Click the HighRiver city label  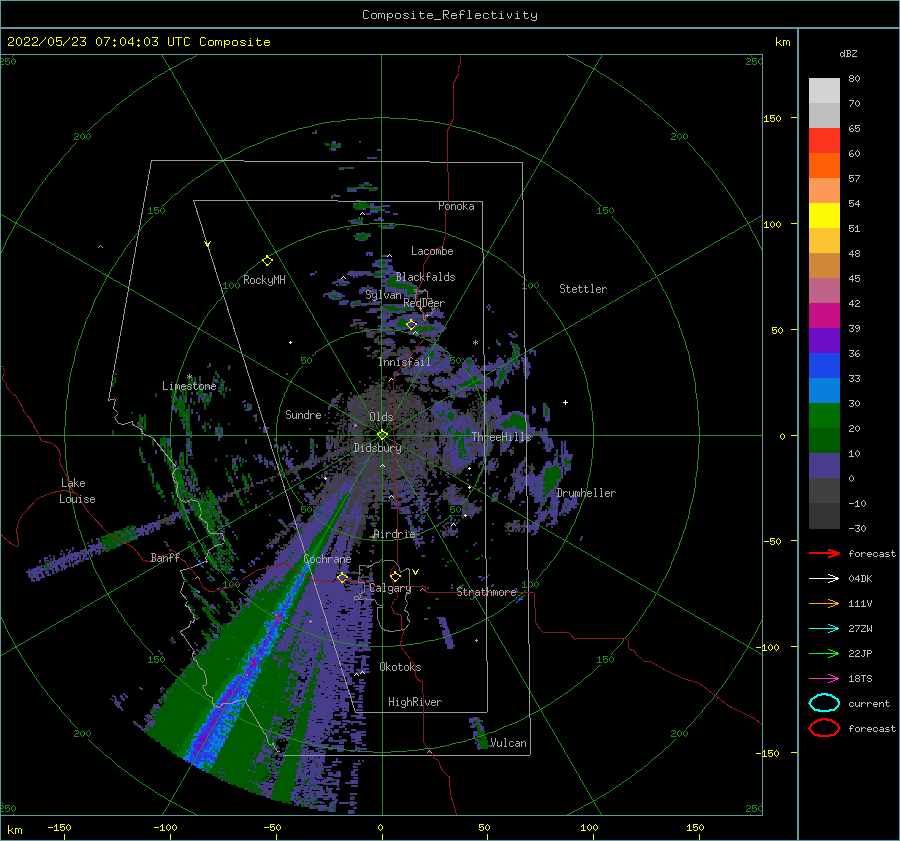click(x=415, y=702)
